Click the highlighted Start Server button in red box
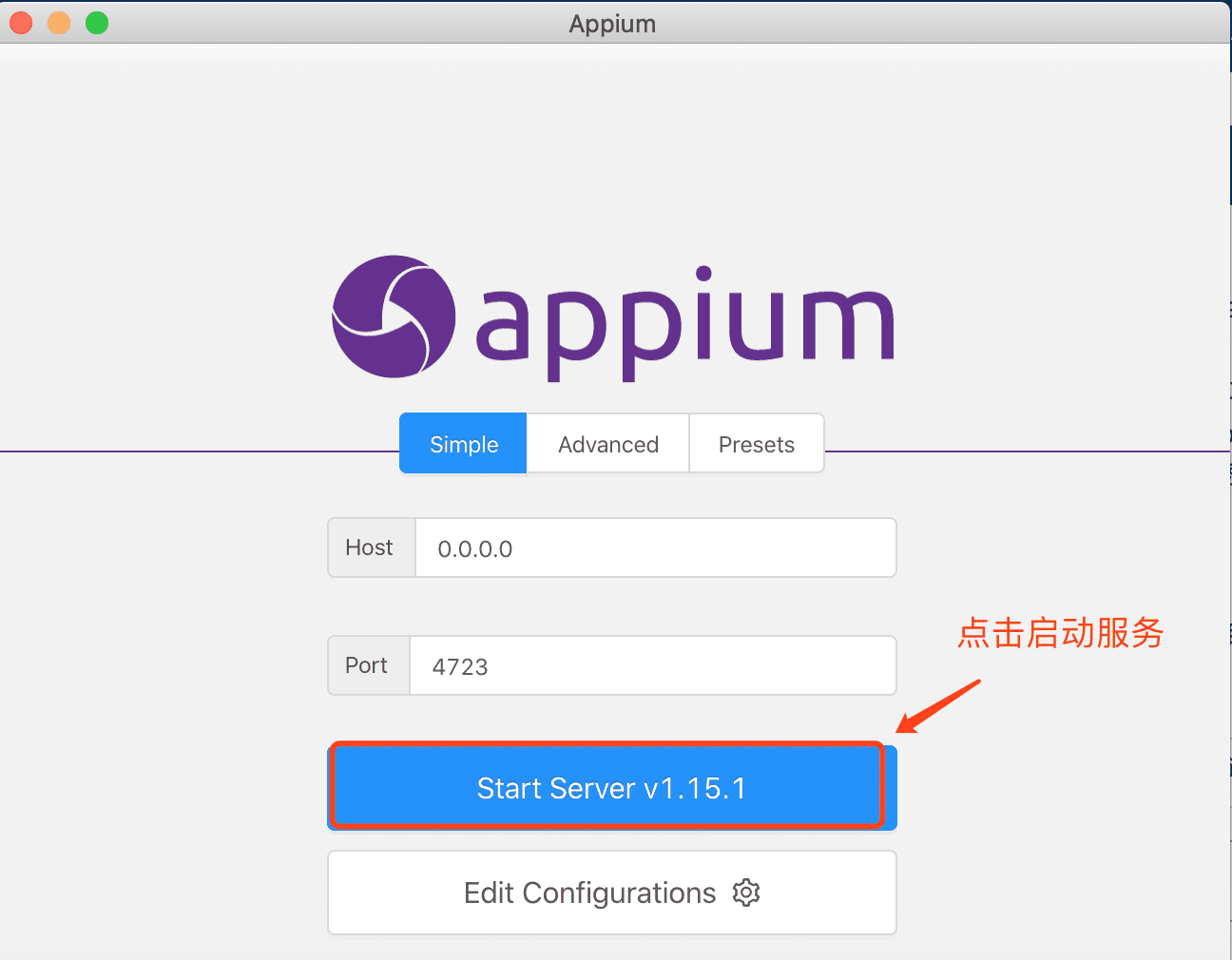Image resolution: width=1232 pixels, height=960 pixels. coord(608,786)
